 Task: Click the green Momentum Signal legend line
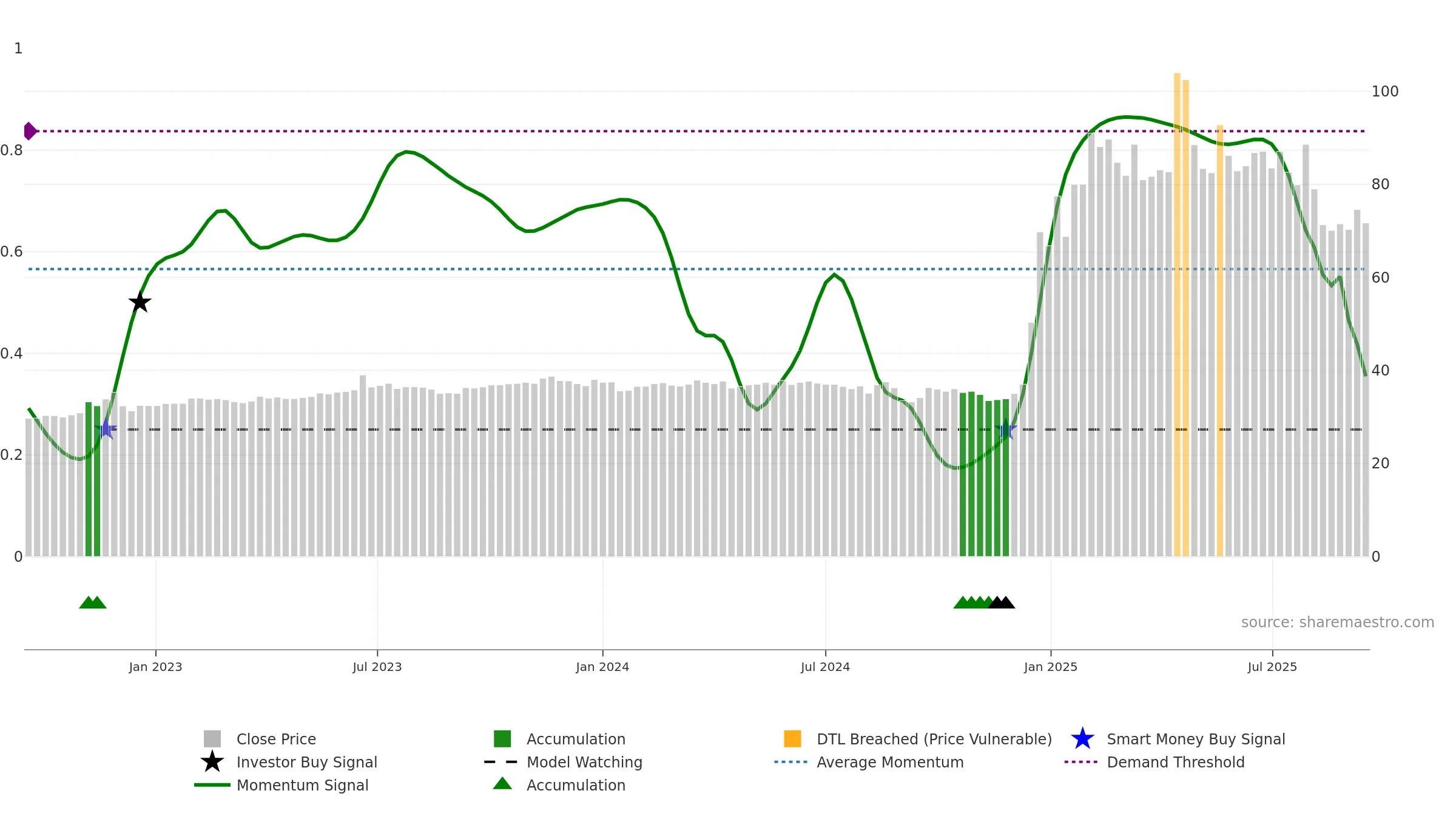212,785
